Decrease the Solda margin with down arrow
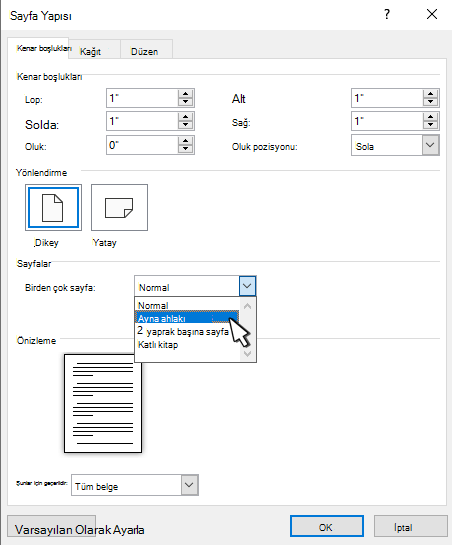 click(x=185, y=125)
